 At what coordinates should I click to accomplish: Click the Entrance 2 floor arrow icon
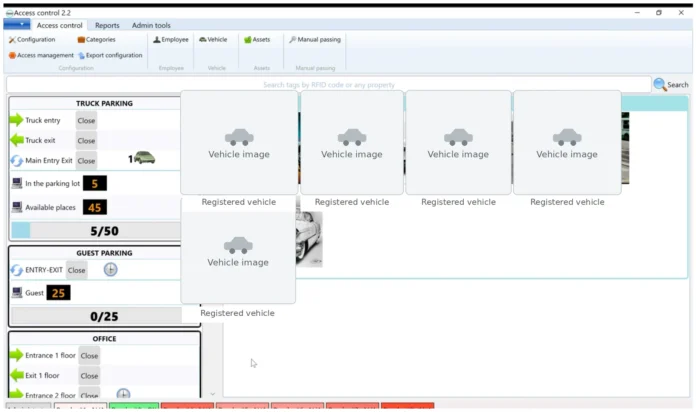(x=16, y=393)
